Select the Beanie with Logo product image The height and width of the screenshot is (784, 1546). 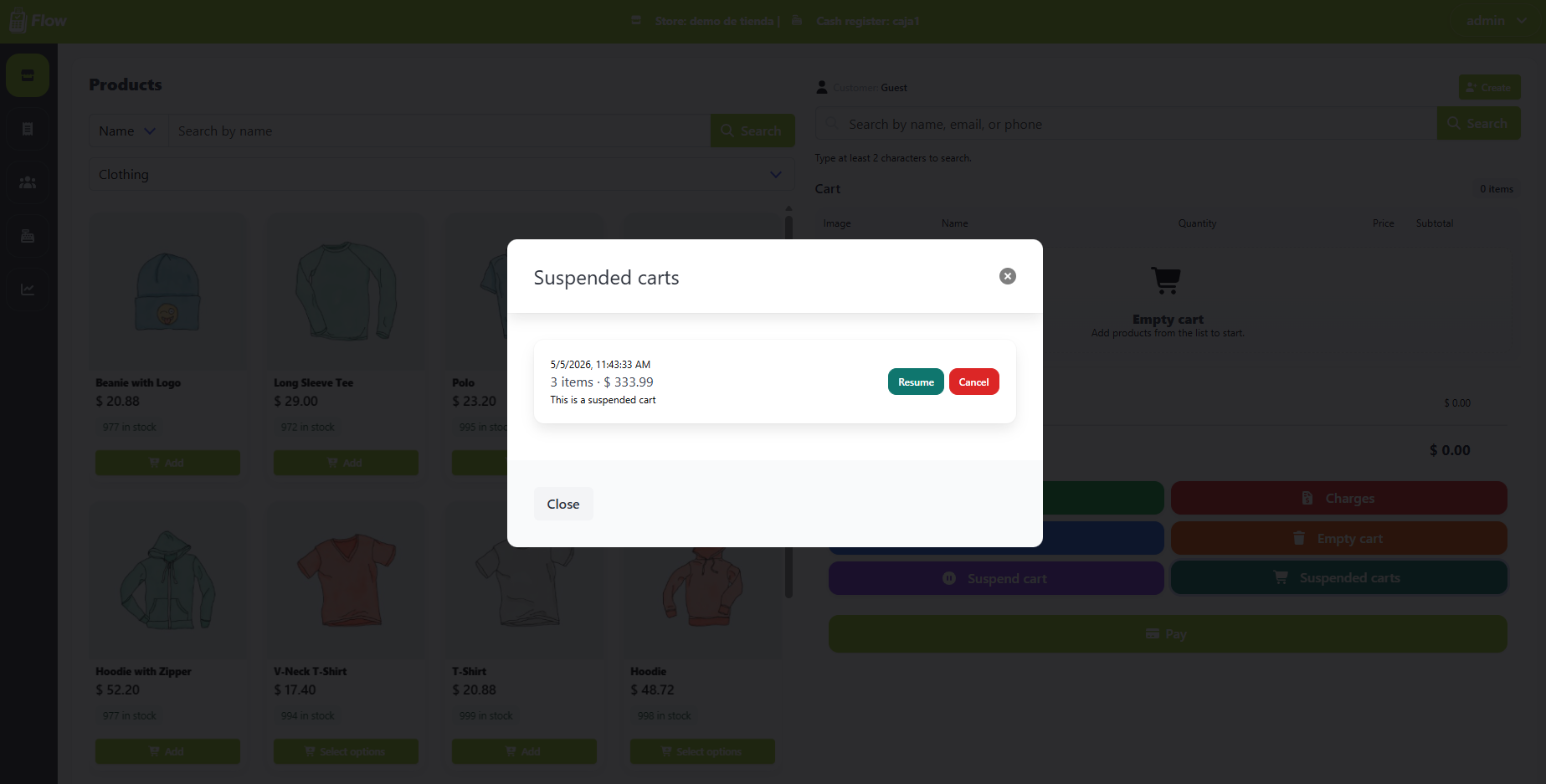point(168,292)
